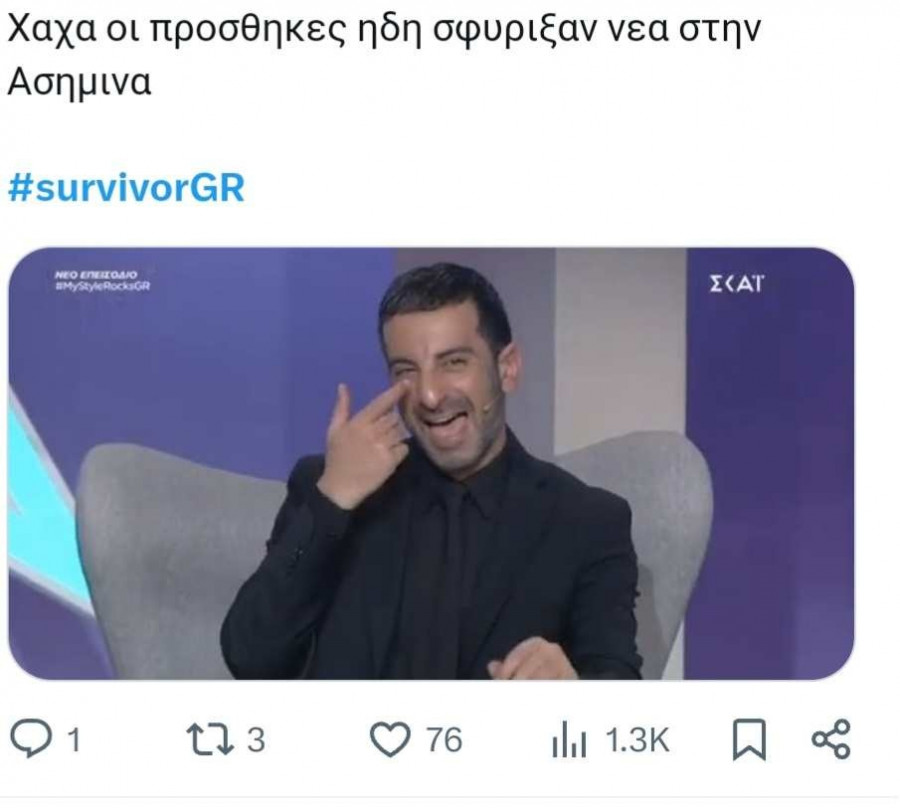Image resolution: width=900 pixels, height=808 pixels.
Task: Click the tweet's first text line
Action: (x=383, y=29)
